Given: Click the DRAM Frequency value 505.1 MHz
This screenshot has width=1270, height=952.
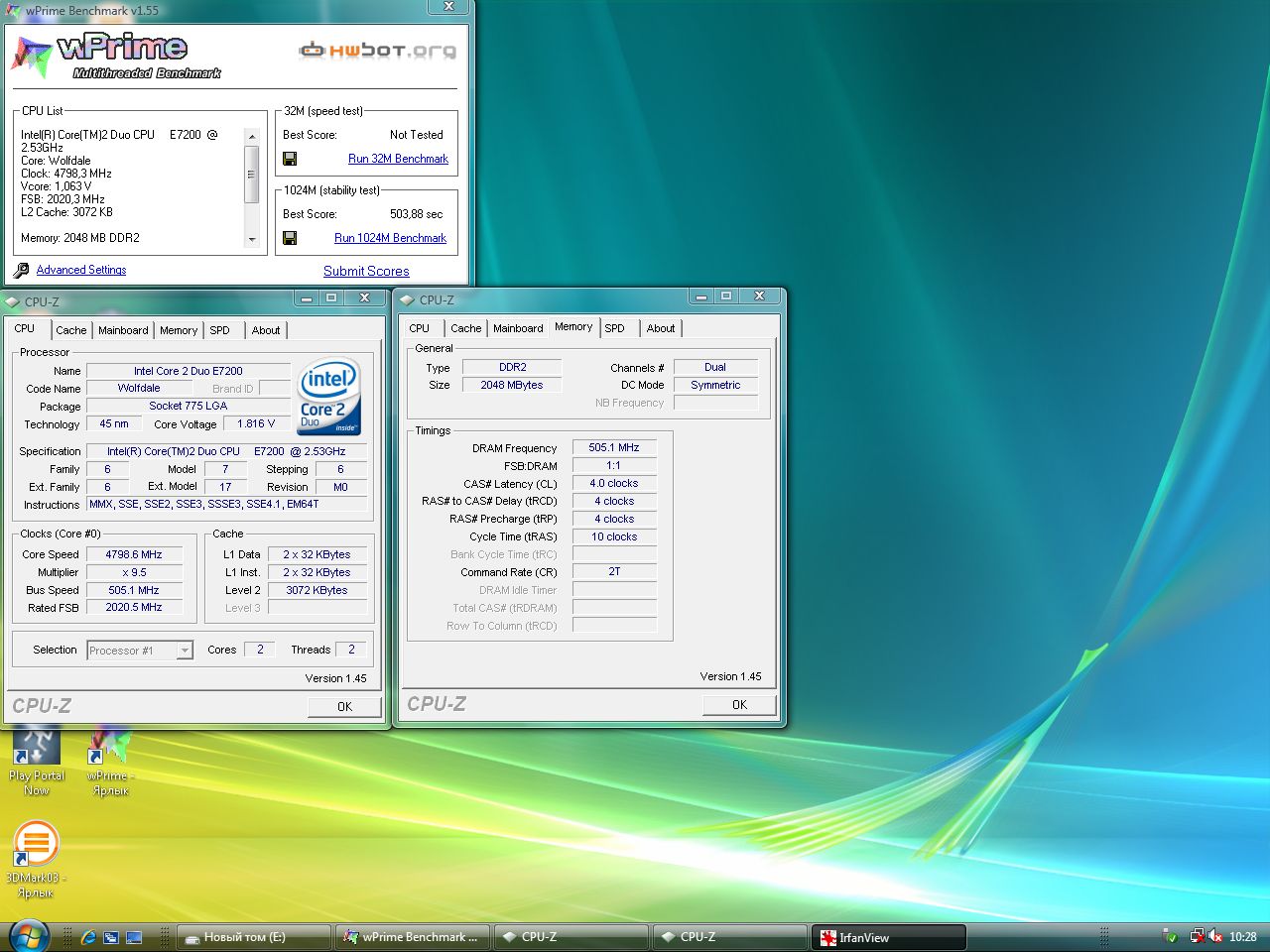Looking at the screenshot, I should (614, 447).
